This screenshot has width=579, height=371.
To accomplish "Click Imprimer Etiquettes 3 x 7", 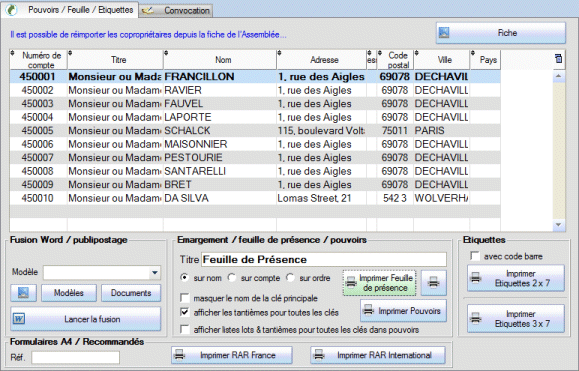I will click(x=516, y=319).
